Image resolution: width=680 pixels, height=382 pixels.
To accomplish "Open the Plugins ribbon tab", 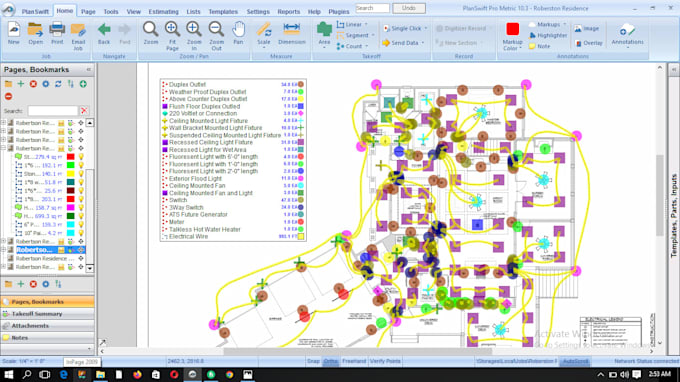I will [339, 12].
